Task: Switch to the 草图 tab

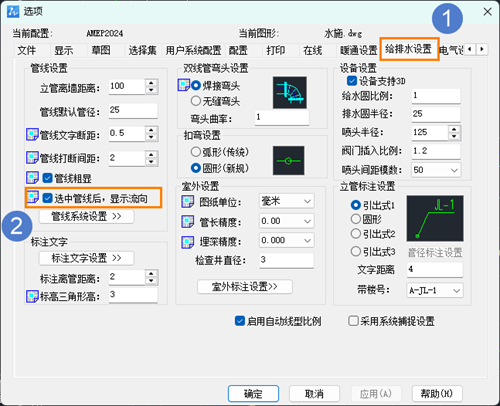Action: (101, 50)
